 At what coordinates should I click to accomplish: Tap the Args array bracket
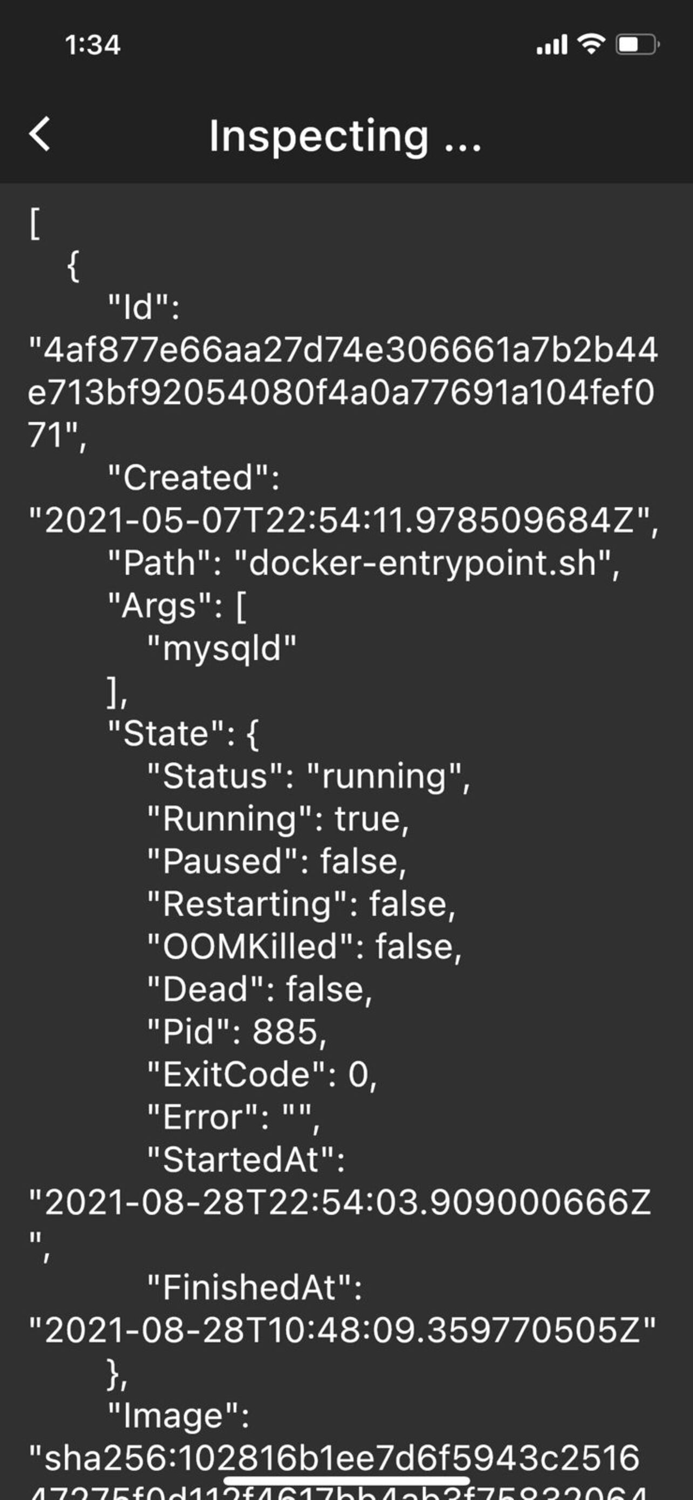pos(244,605)
